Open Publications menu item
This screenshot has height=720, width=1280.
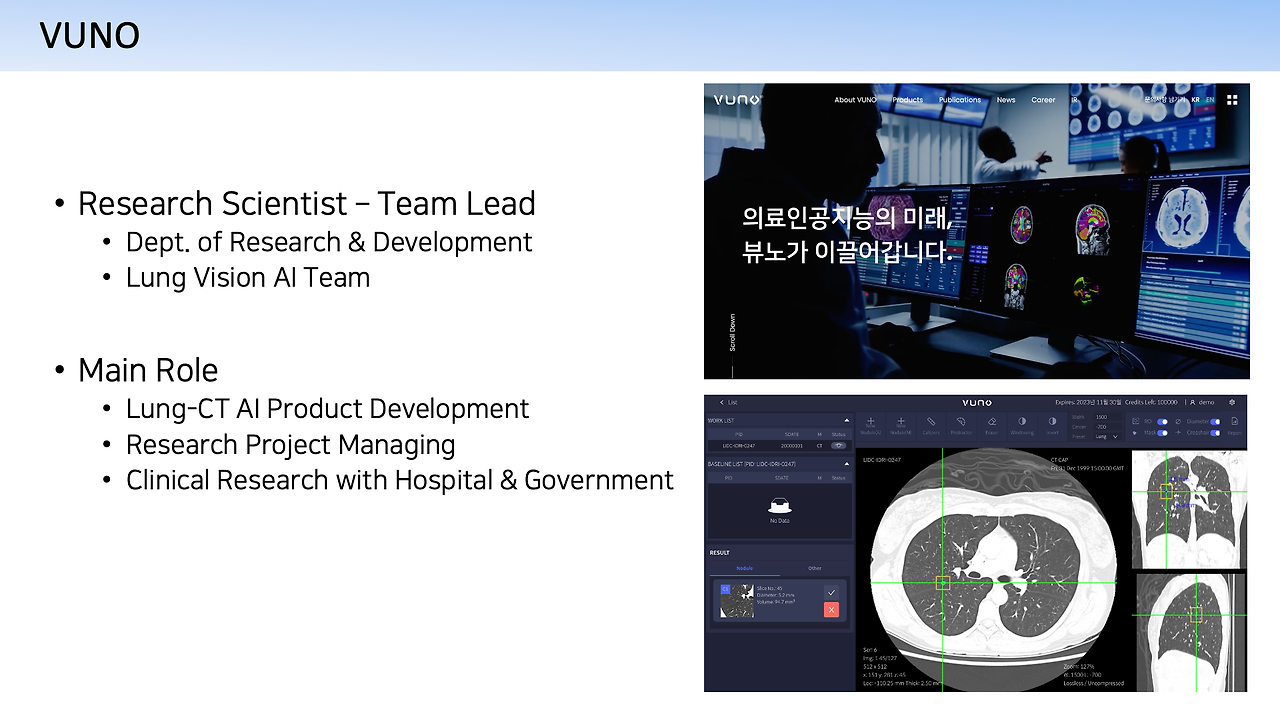coord(960,100)
